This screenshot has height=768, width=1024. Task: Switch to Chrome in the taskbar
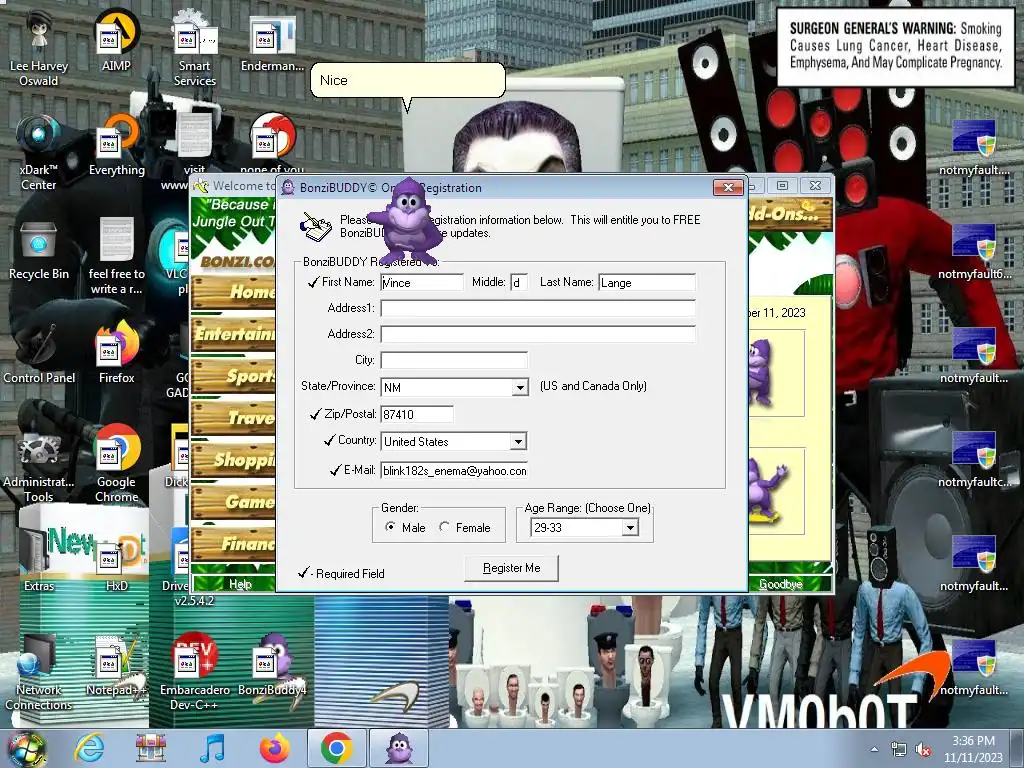click(336, 748)
